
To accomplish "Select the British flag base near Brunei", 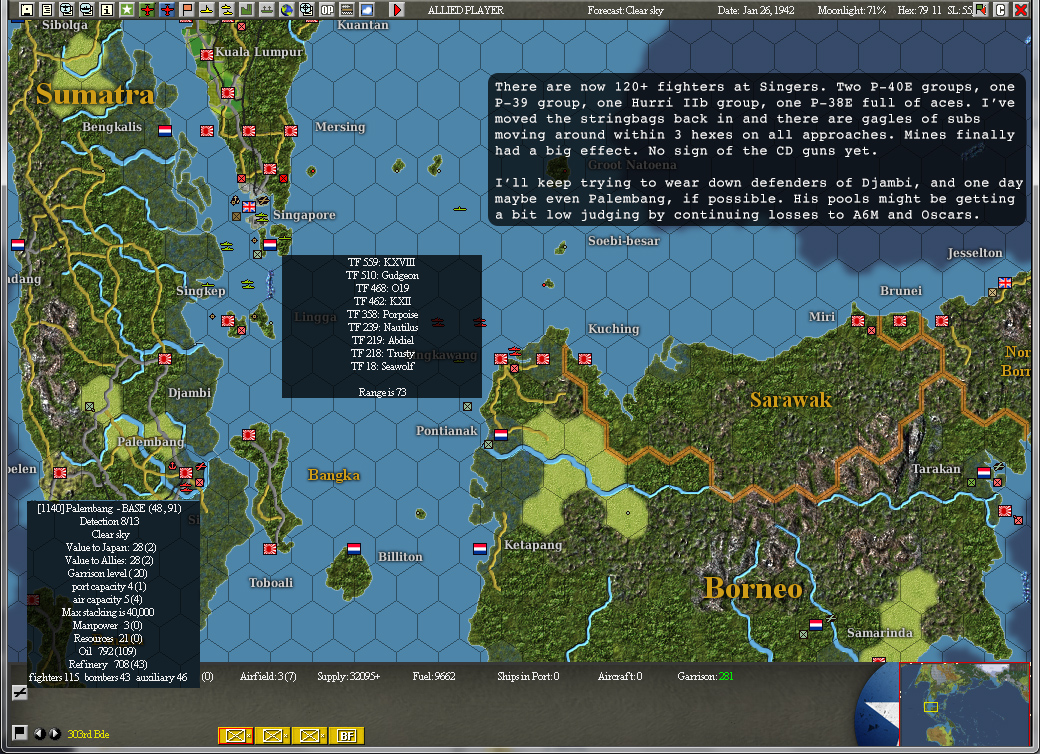I will [x=1005, y=283].
